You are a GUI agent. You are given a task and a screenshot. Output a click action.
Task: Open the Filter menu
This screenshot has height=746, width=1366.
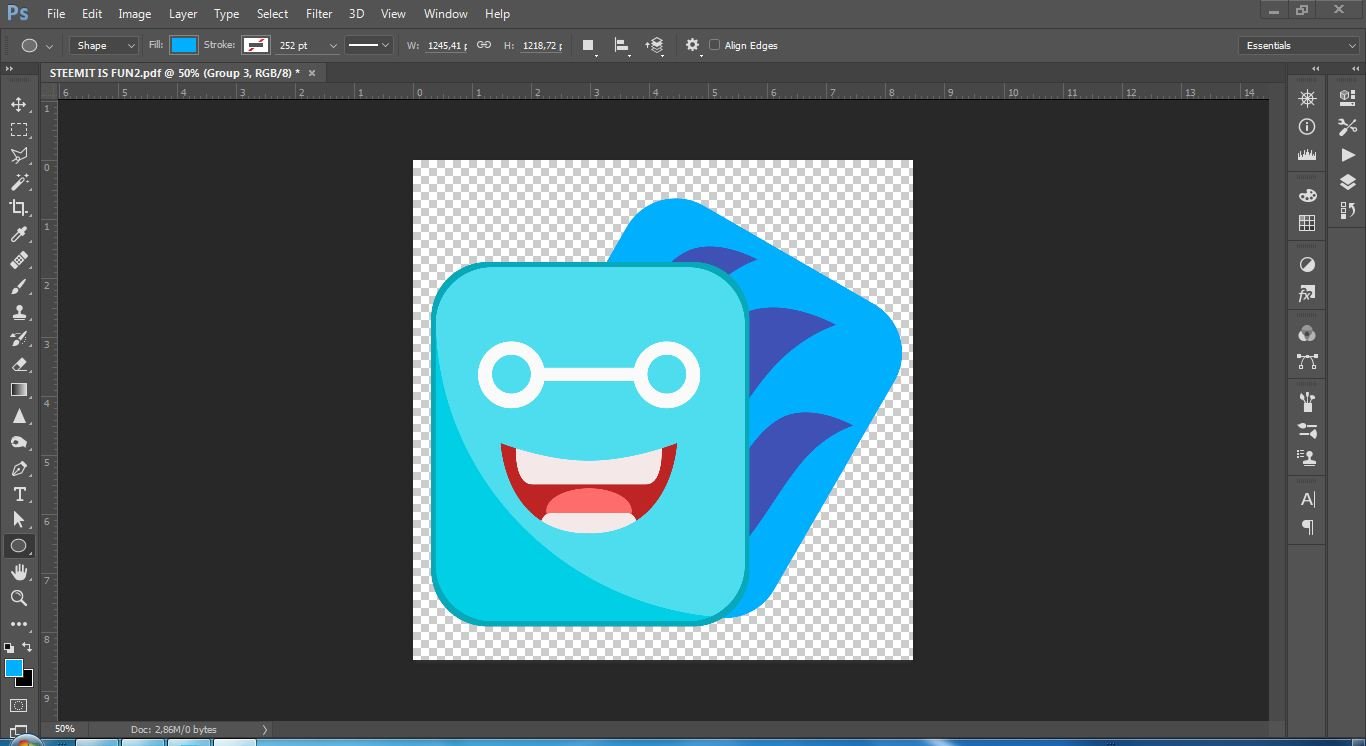[x=319, y=14]
